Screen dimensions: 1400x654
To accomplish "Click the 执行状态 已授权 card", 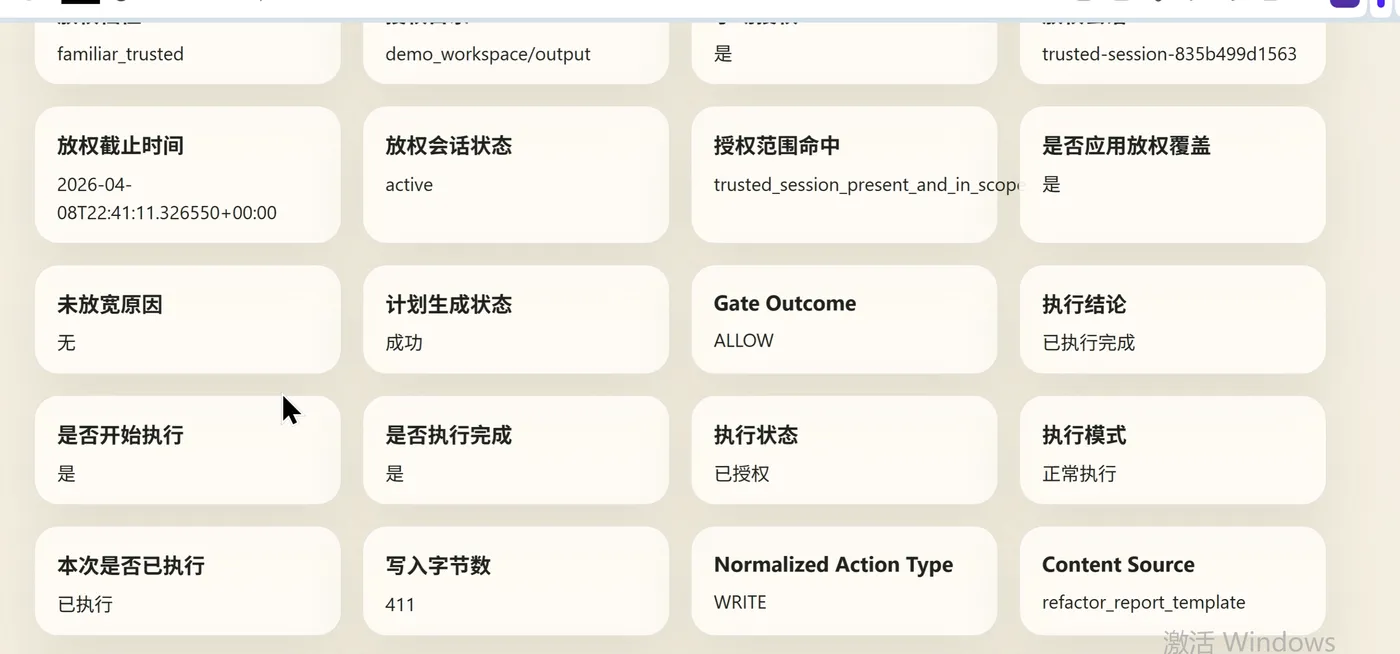I will click(x=843, y=450).
